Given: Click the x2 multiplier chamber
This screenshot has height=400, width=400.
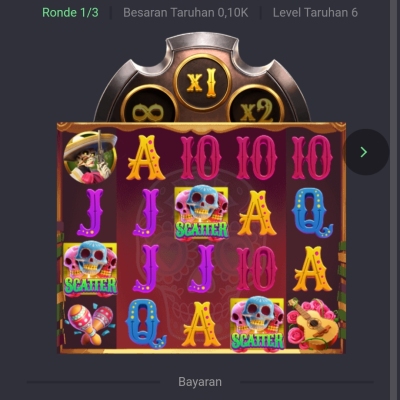Looking at the screenshot, I should (257, 104).
